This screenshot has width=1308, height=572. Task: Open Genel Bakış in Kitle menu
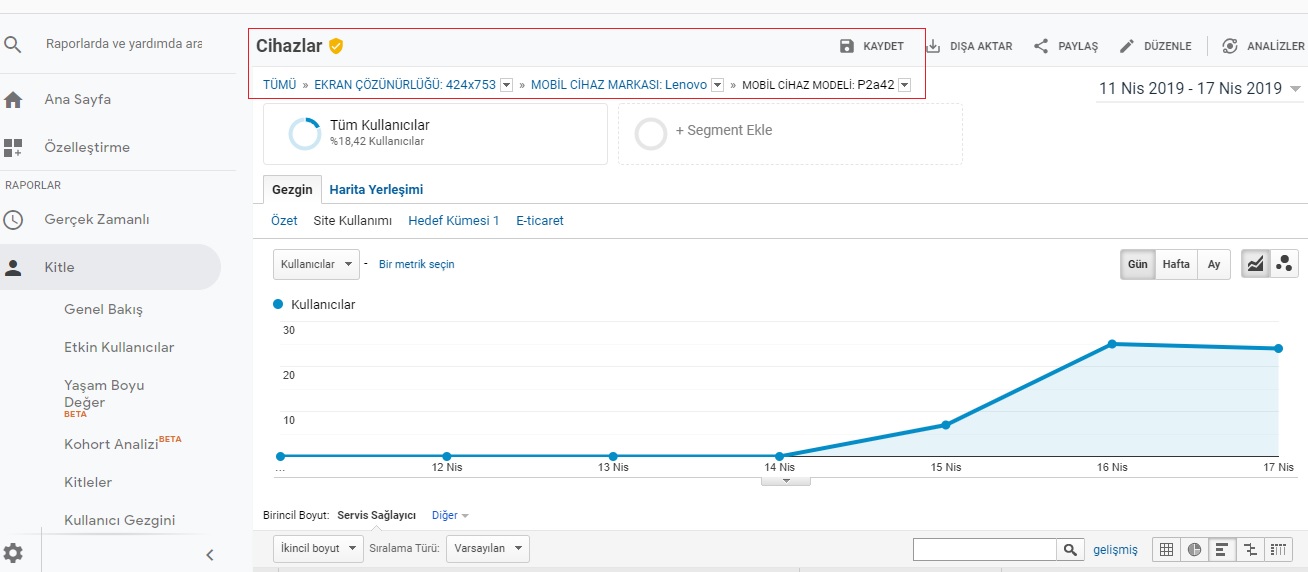[104, 309]
